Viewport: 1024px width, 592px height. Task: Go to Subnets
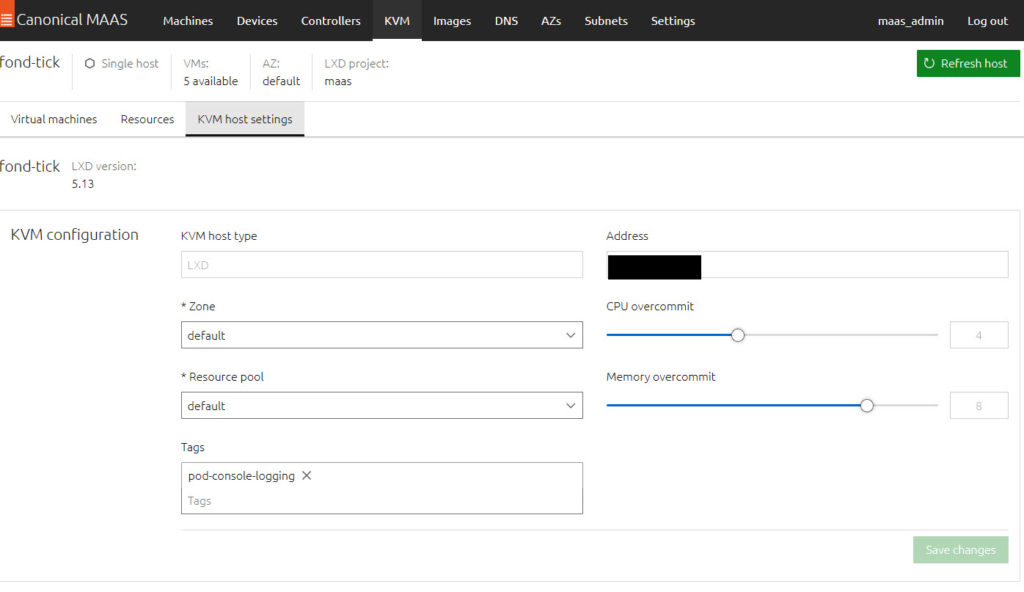(x=606, y=21)
